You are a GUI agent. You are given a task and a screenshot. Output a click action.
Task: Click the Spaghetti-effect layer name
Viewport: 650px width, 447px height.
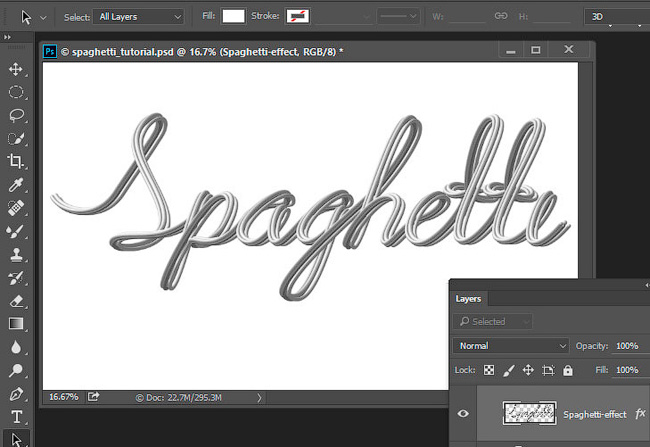tap(594, 414)
